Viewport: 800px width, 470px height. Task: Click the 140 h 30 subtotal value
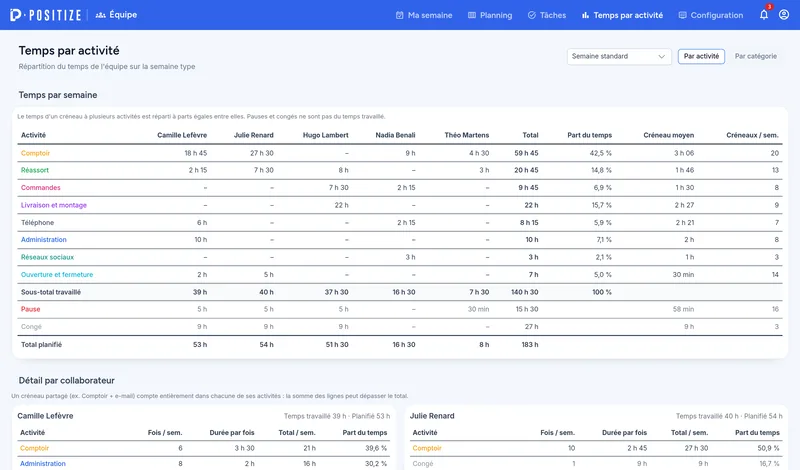tap(524, 292)
